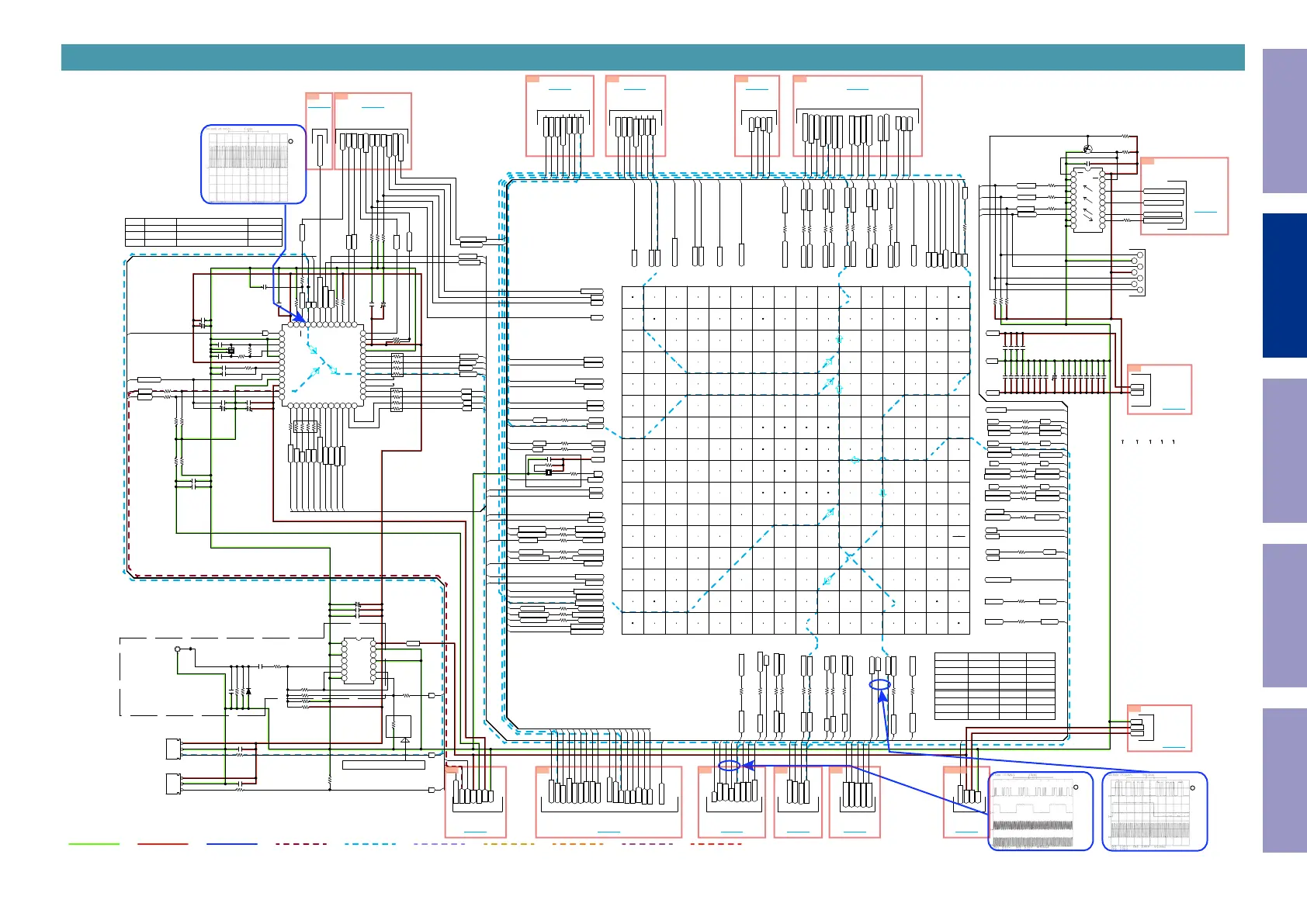Click the multi-row table below the BGA grid
Viewport: 1307px width, 924px height.
coord(995,686)
